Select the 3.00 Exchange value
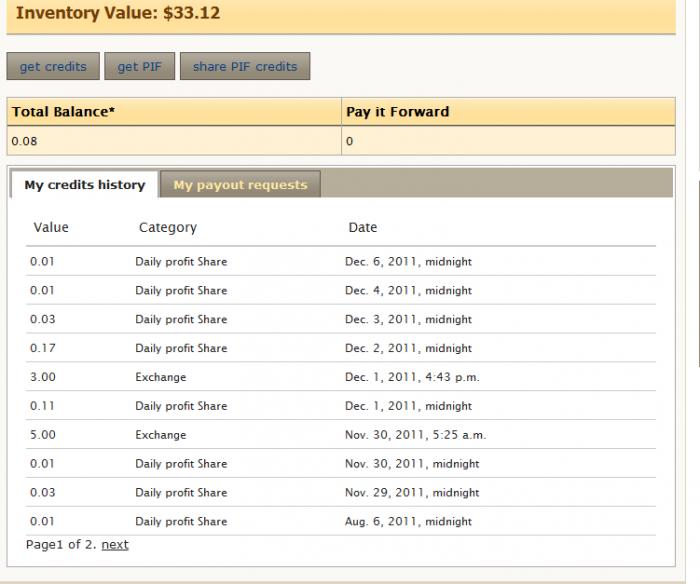The image size is (700, 584). click(x=43, y=377)
